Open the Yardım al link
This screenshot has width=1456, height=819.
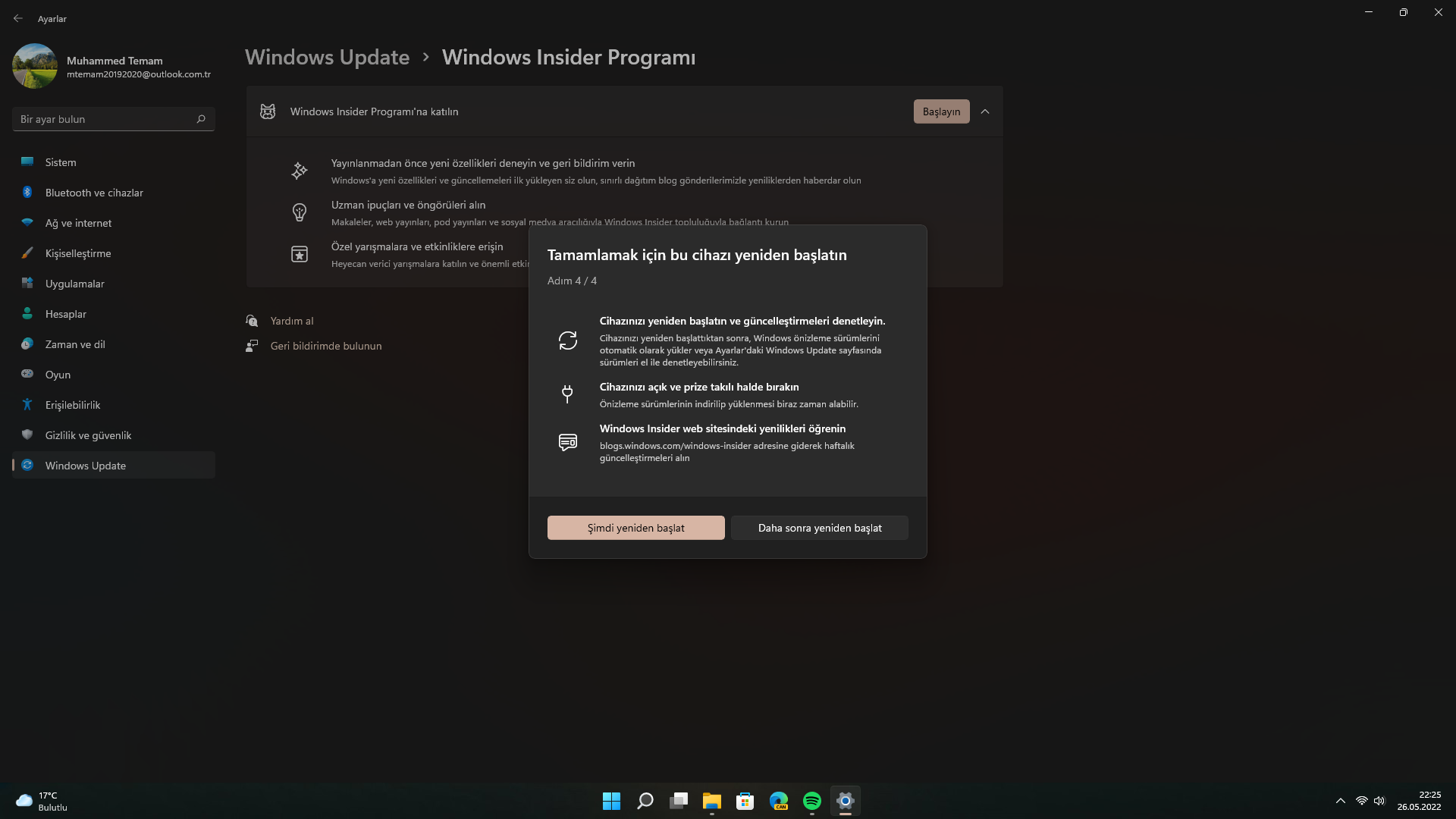coord(292,321)
